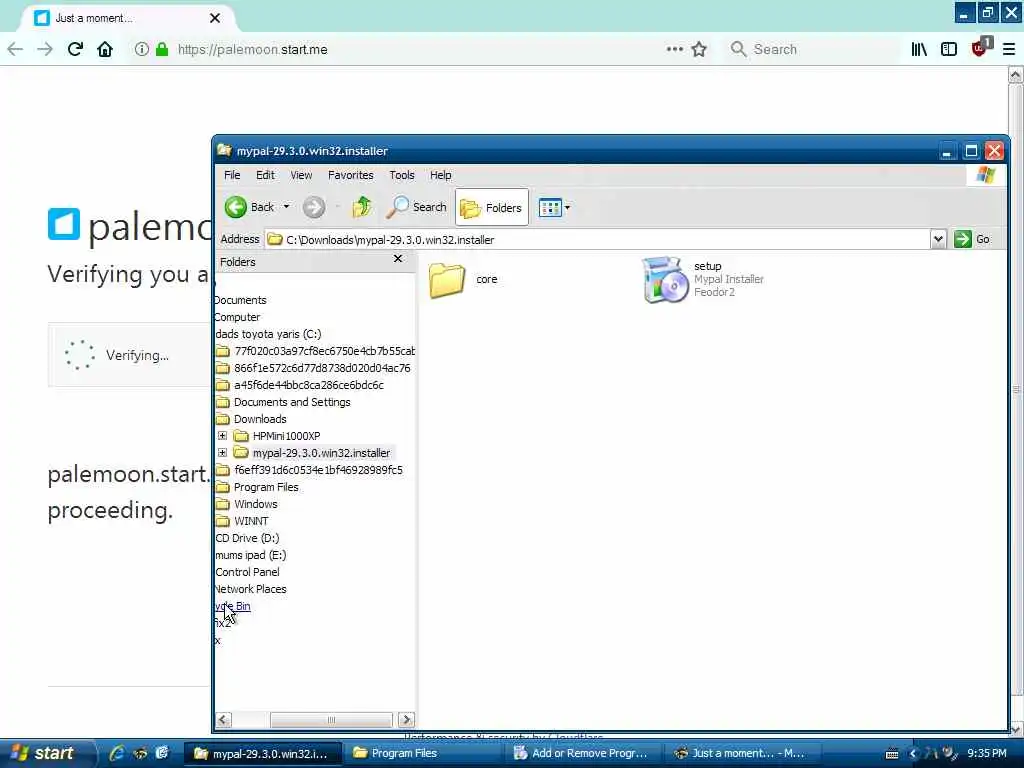Select dads toyota yaris (C:) drive

(x=268, y=334)
